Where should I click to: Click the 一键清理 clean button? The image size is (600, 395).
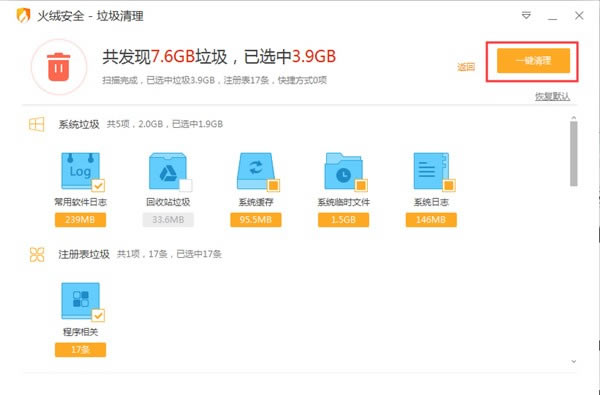point(533,60)
